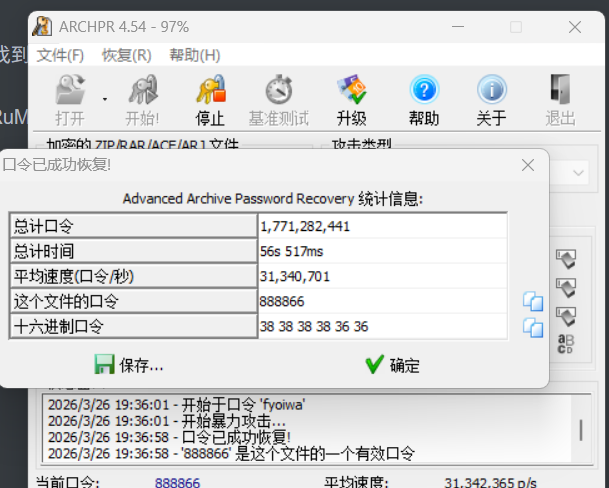609x488 pixels.
Task: Click the 总计口令 row label
Action: click(x=133, y=226)
